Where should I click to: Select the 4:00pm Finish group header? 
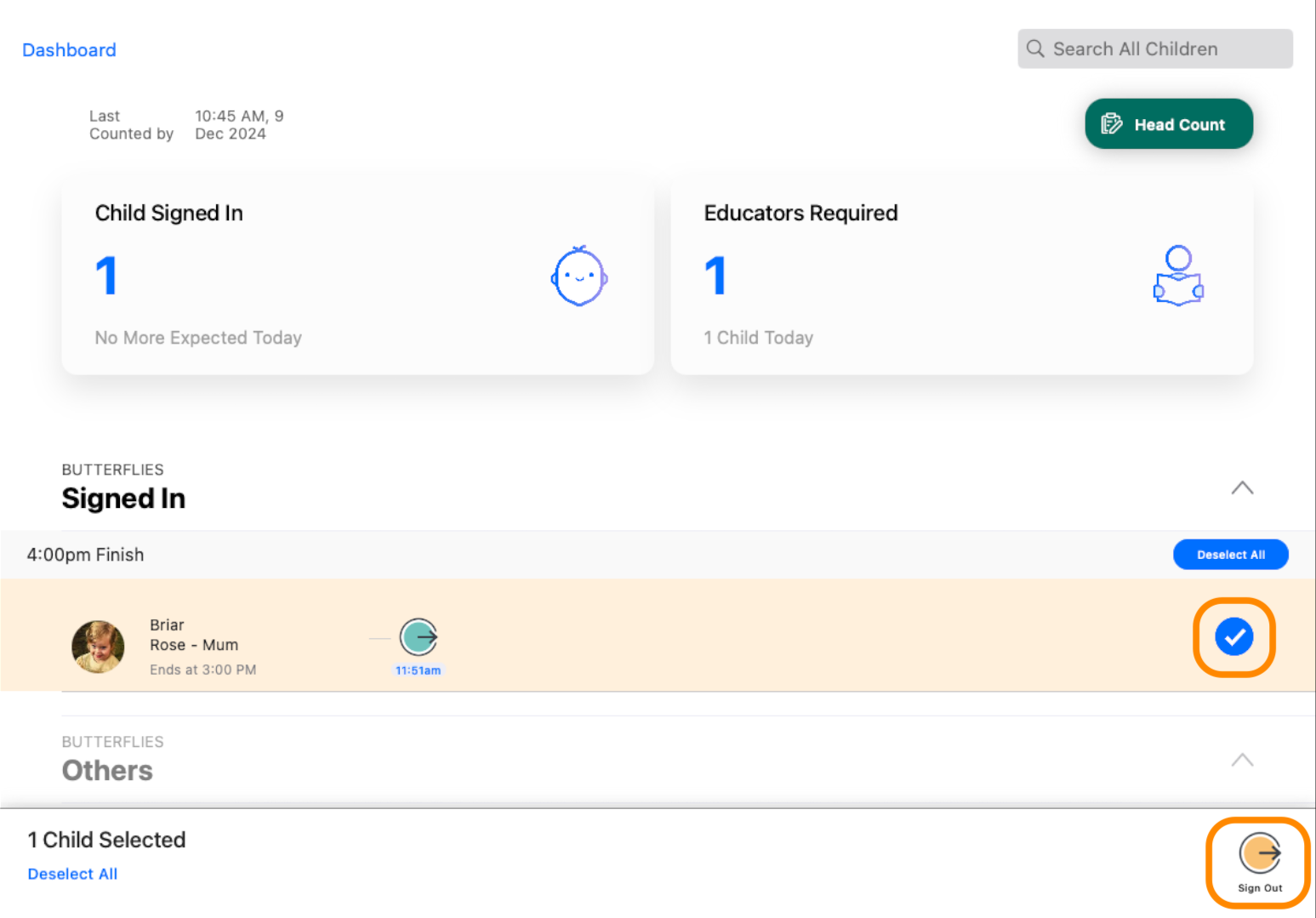click(x=85, y=554)
